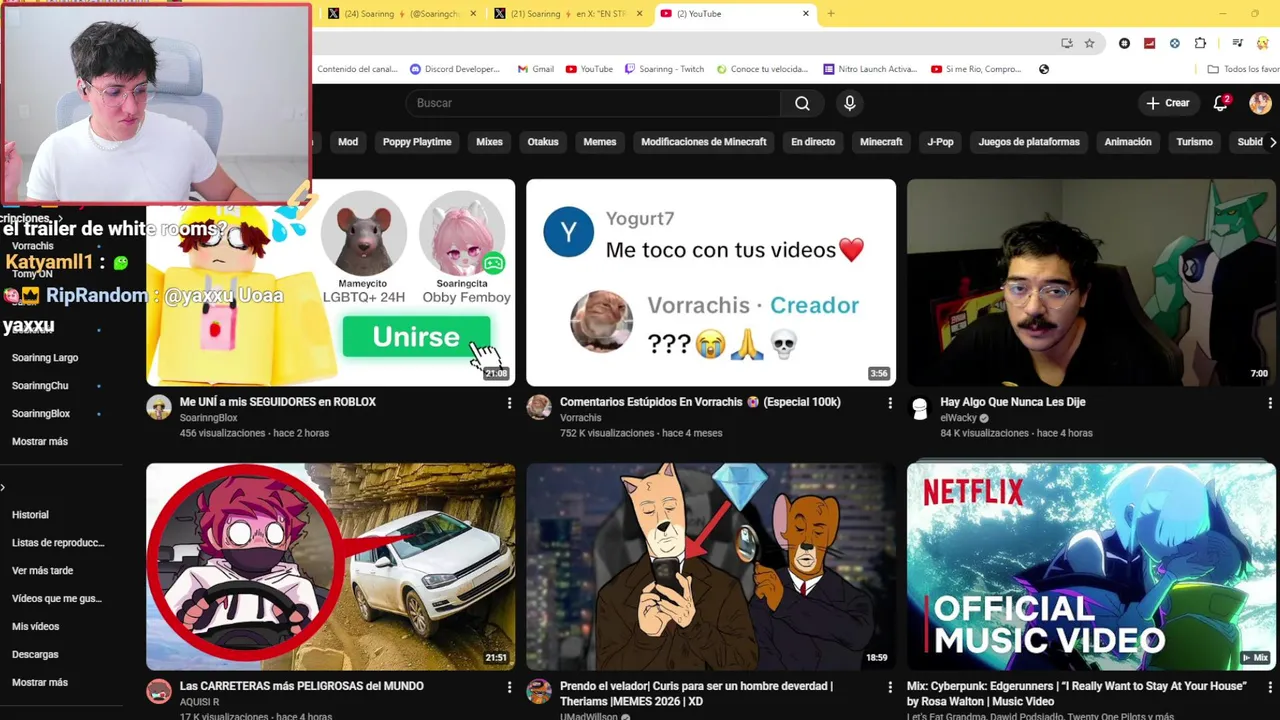Image resolution: width=1280 pixels, height=720 pixels.
Task: Focus the Buscar search field
Action: pyautogui.click(x=595, y=103)
